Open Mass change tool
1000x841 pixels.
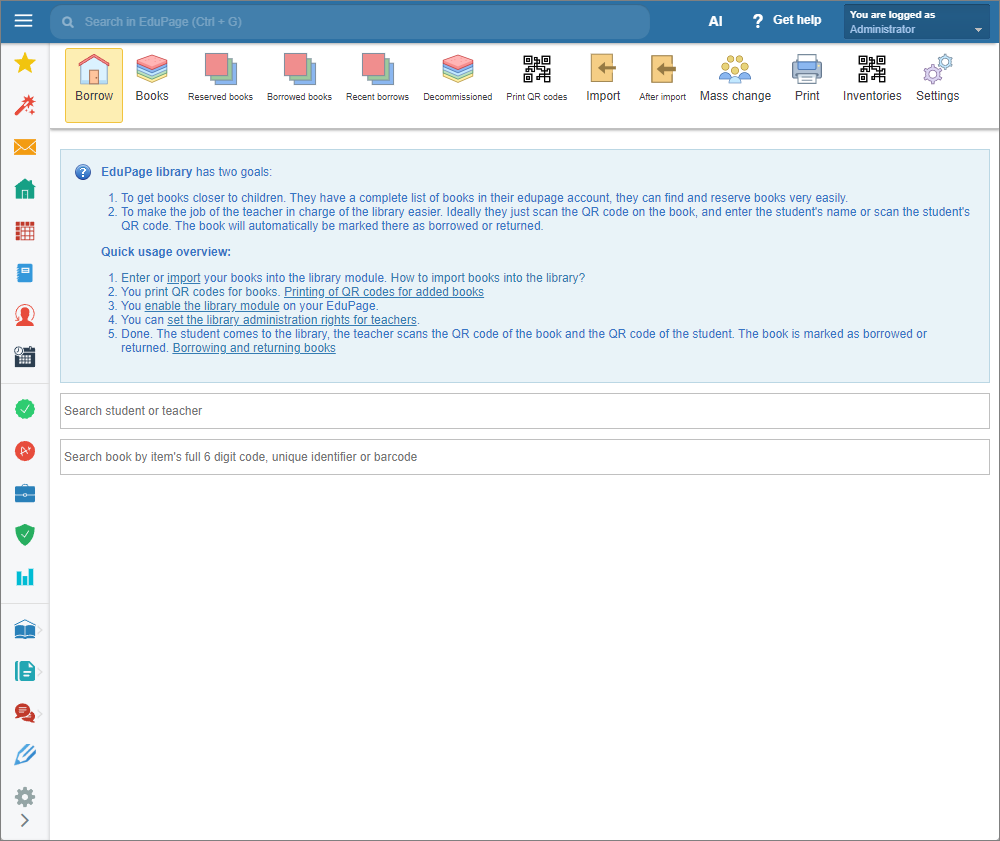(x=735, y=79)
